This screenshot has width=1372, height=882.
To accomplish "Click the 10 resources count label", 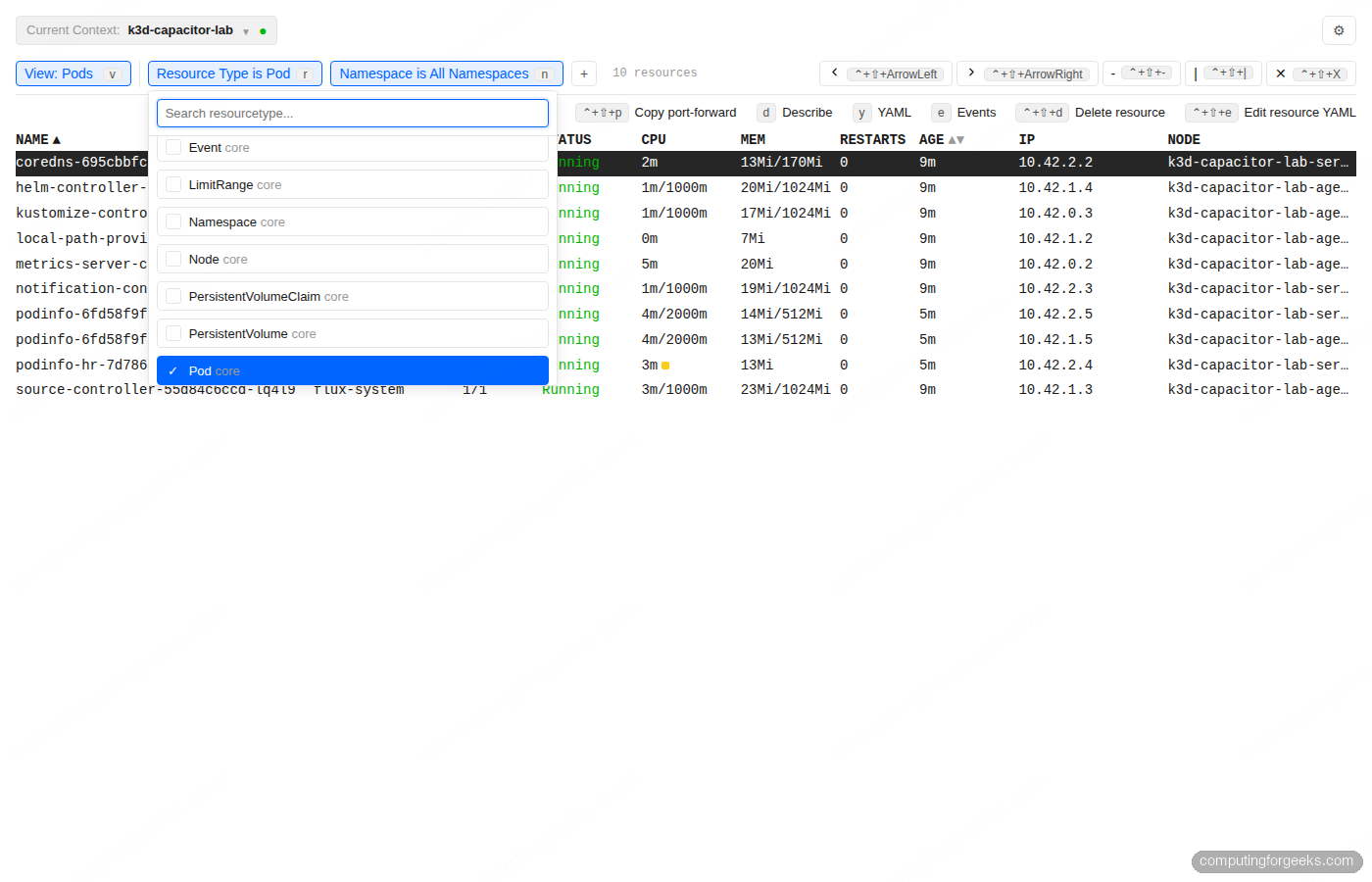I will coord(655,73).
